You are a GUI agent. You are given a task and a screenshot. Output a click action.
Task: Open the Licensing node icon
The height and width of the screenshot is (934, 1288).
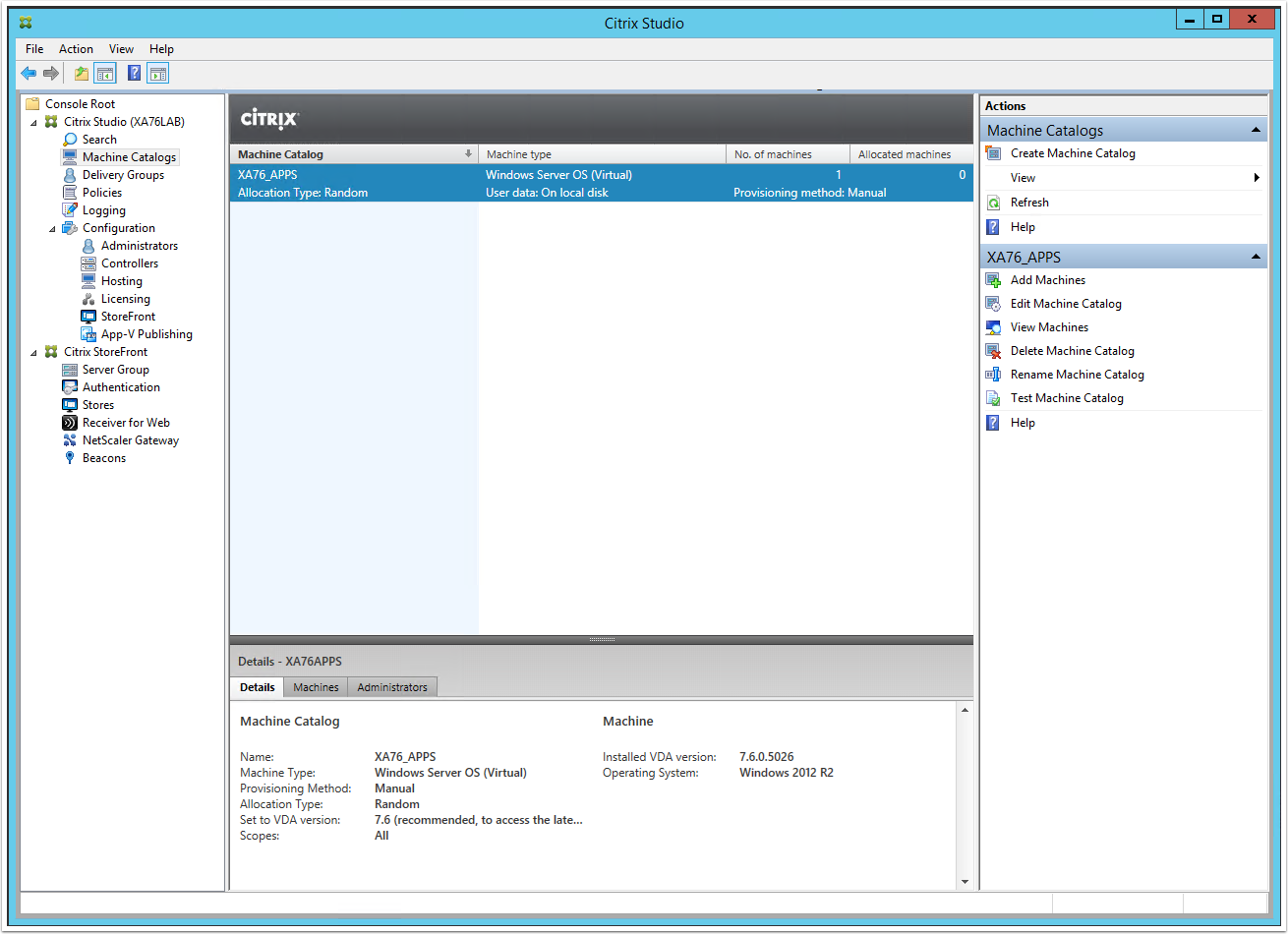coord(88,299)
